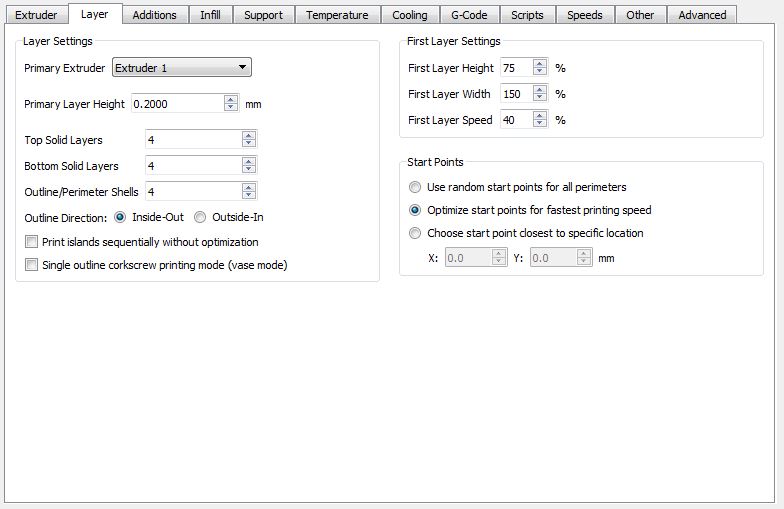Decrease Outline/Perimeter Shells with down arrow
This screenshot has height=509, width=784.
coord(248,195)
